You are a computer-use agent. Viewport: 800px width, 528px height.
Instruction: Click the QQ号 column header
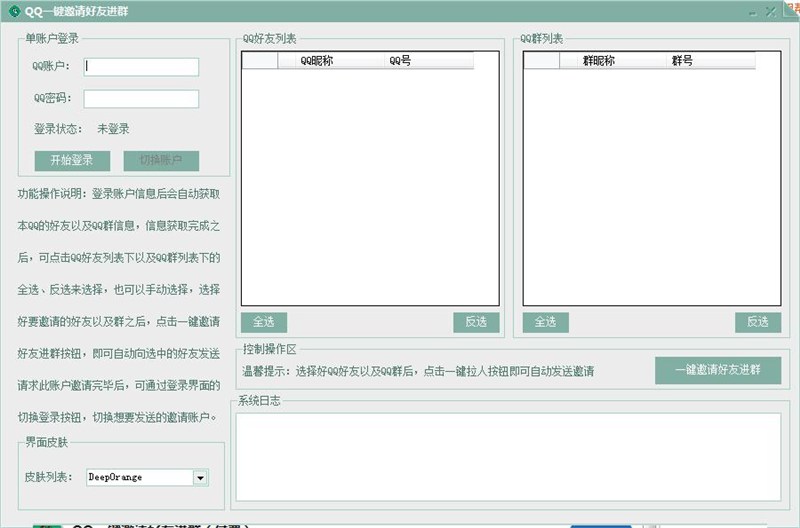tap(400, 61)
